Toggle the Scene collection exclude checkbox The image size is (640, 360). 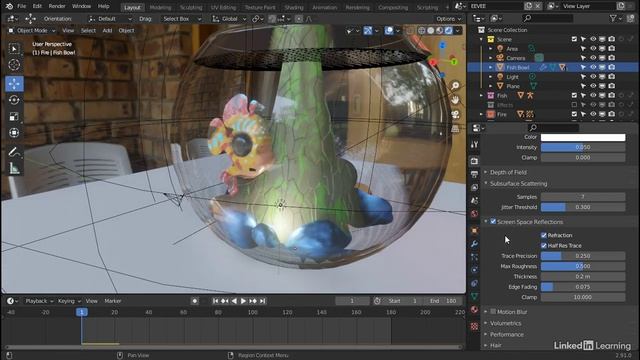pos(574,39)
